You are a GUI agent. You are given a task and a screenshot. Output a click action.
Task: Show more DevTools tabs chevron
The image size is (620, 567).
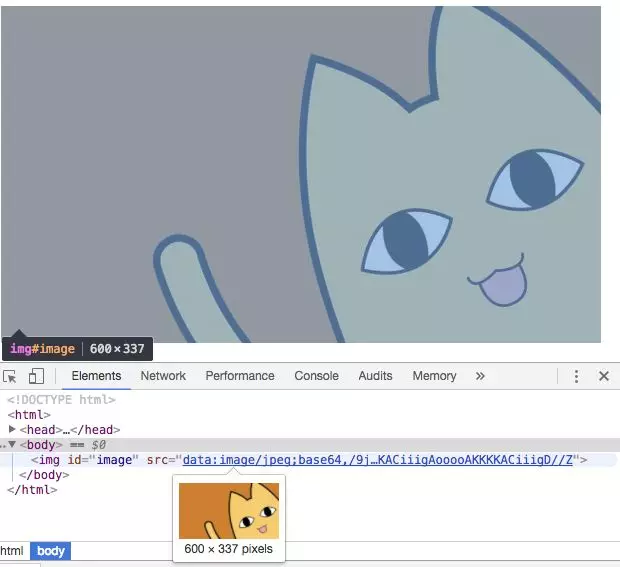[x=480, y=376]
